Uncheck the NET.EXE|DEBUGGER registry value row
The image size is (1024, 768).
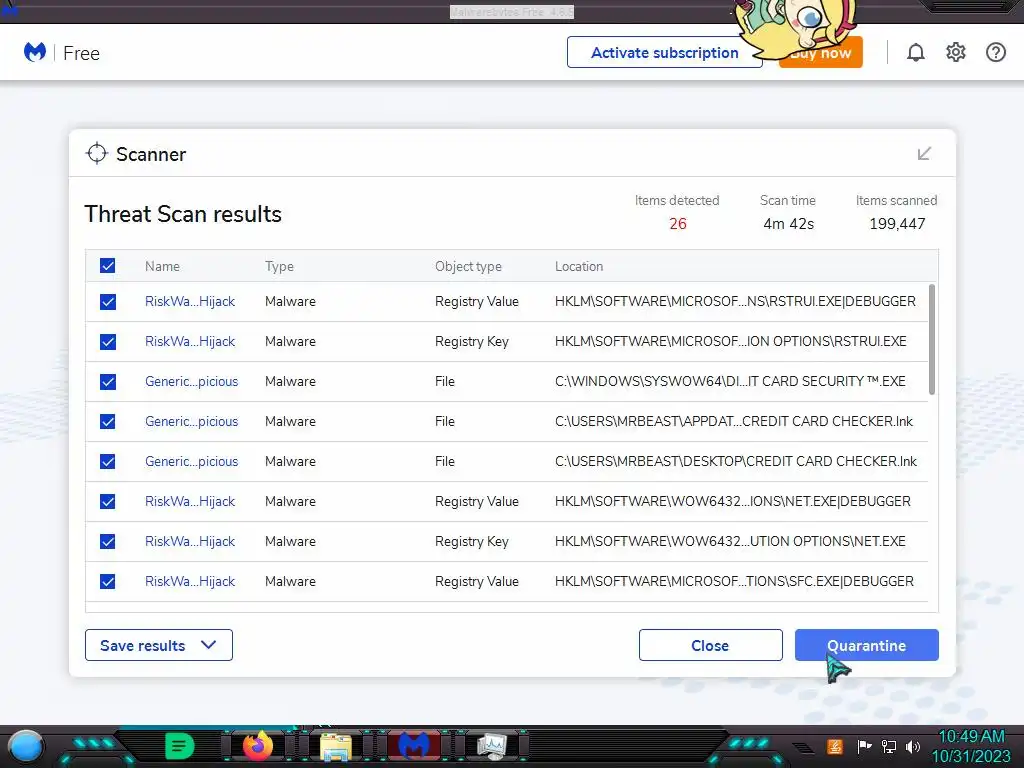pyautogui.click(x=108, y=502)
